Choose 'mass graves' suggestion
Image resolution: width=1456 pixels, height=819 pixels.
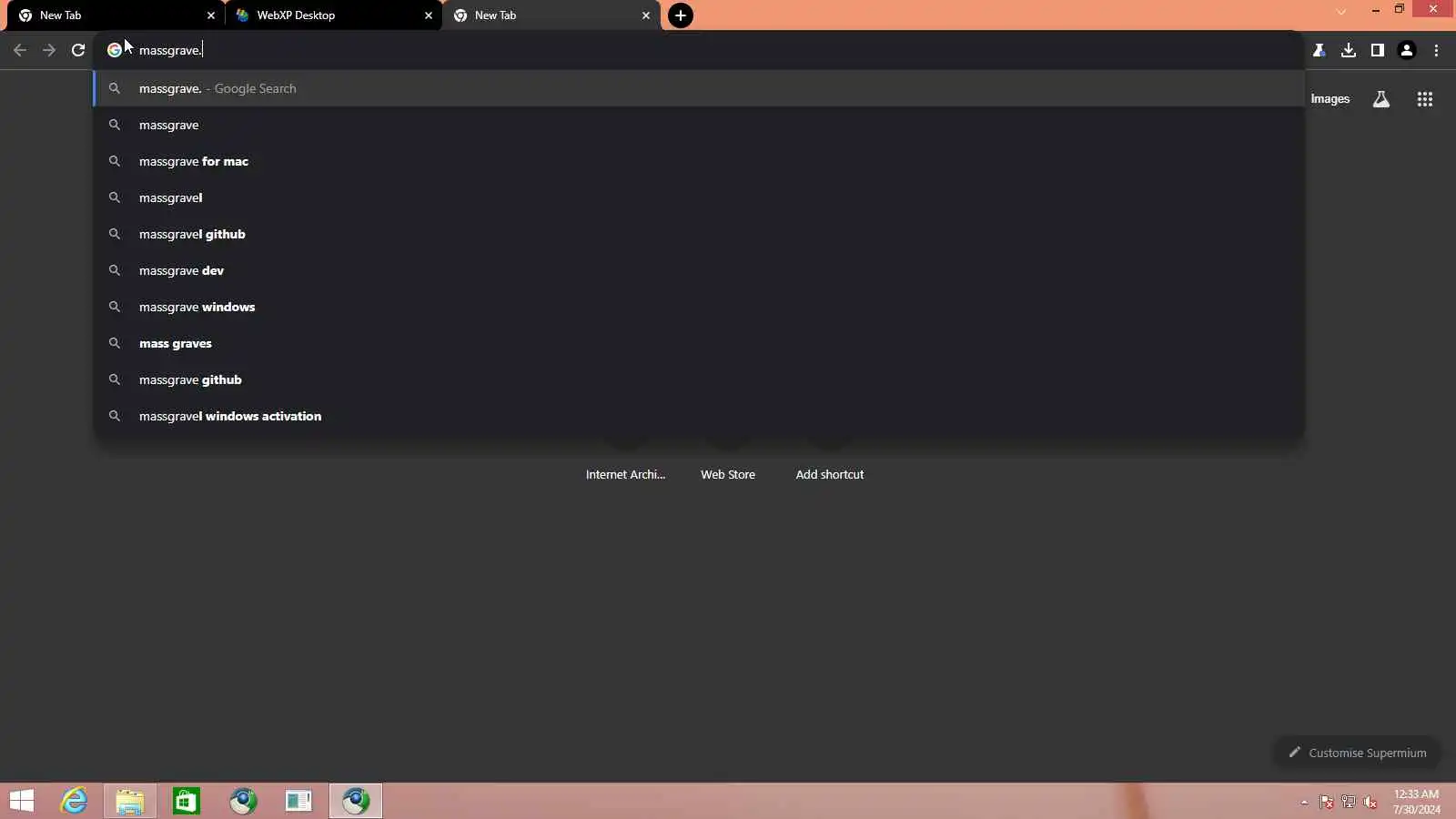coord(699,343)
